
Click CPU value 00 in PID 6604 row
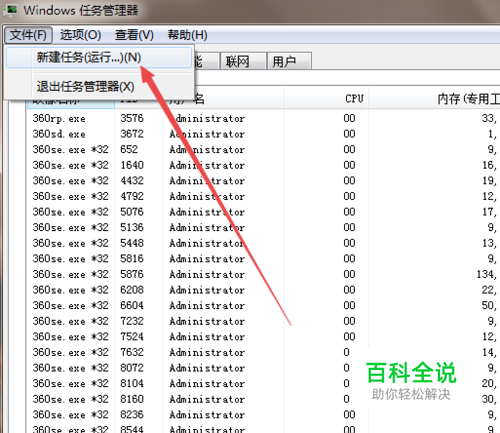pos(349,306)
